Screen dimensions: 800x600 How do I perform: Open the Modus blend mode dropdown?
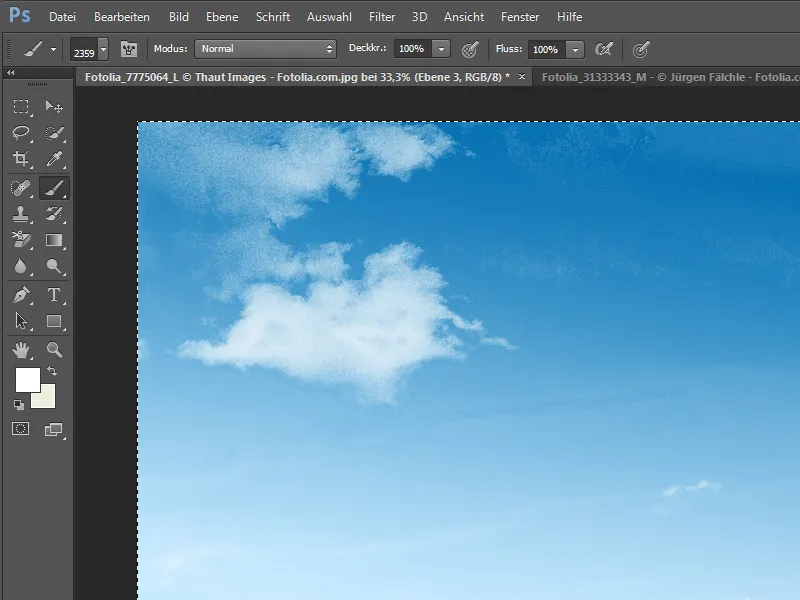coord(265,49)
